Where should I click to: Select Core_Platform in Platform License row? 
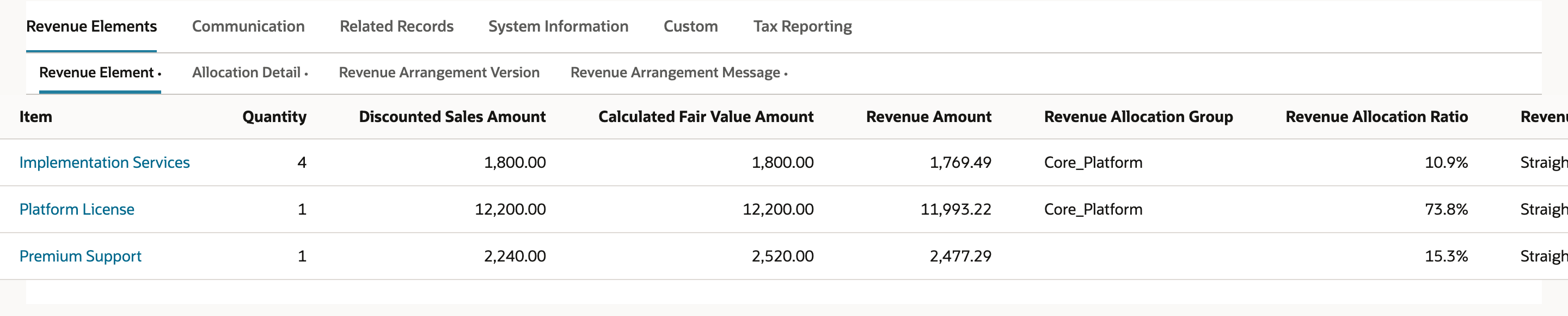coord(1093,209)
